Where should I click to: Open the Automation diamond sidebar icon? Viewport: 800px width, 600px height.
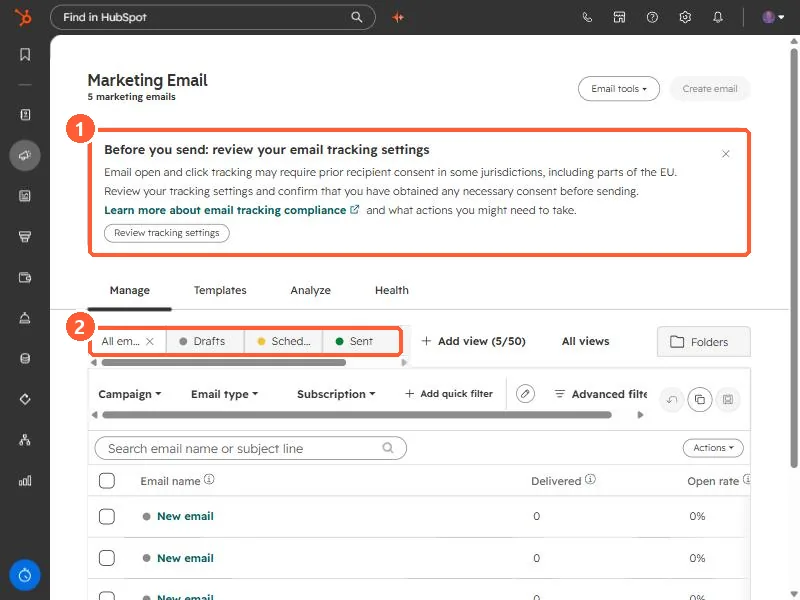[25, 399]
